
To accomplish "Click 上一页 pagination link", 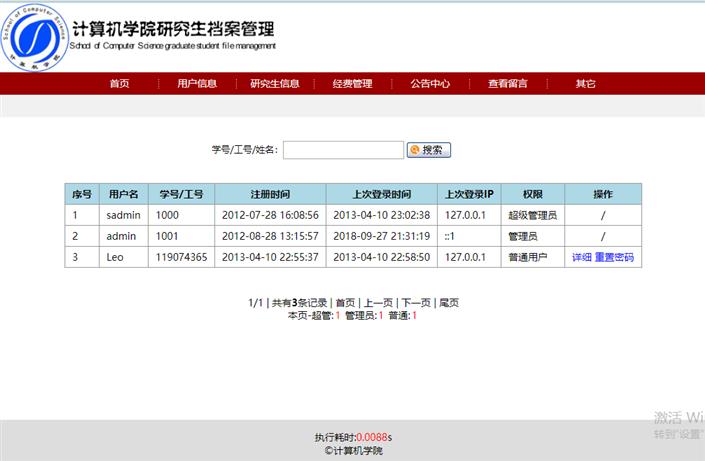I will (x=377, y=302).
